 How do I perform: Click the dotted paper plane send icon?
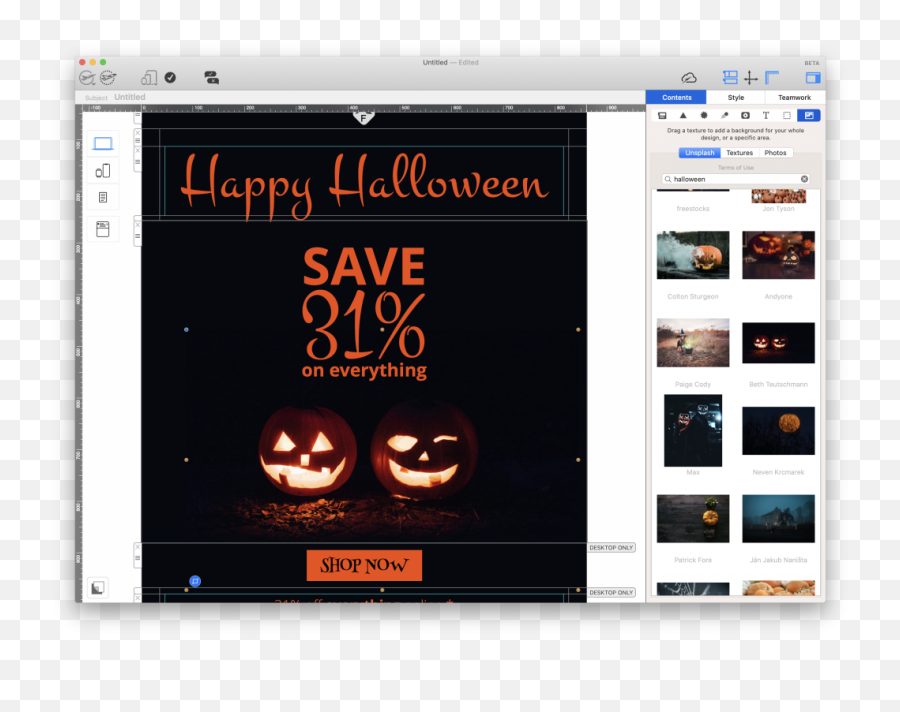[108, 78]
